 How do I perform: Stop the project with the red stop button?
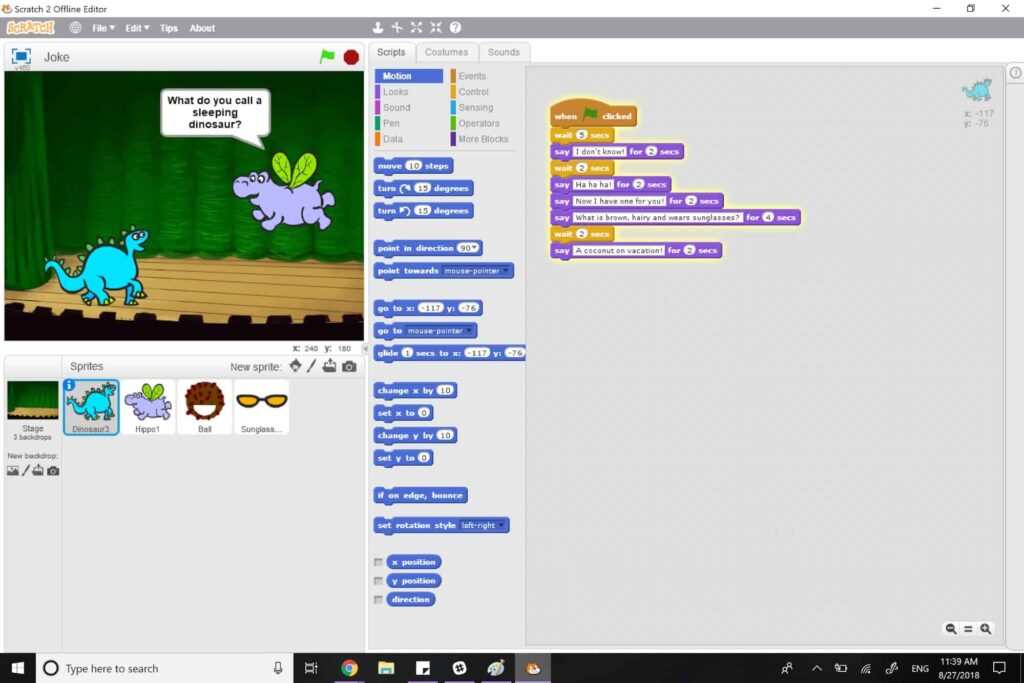pos(351,57)
